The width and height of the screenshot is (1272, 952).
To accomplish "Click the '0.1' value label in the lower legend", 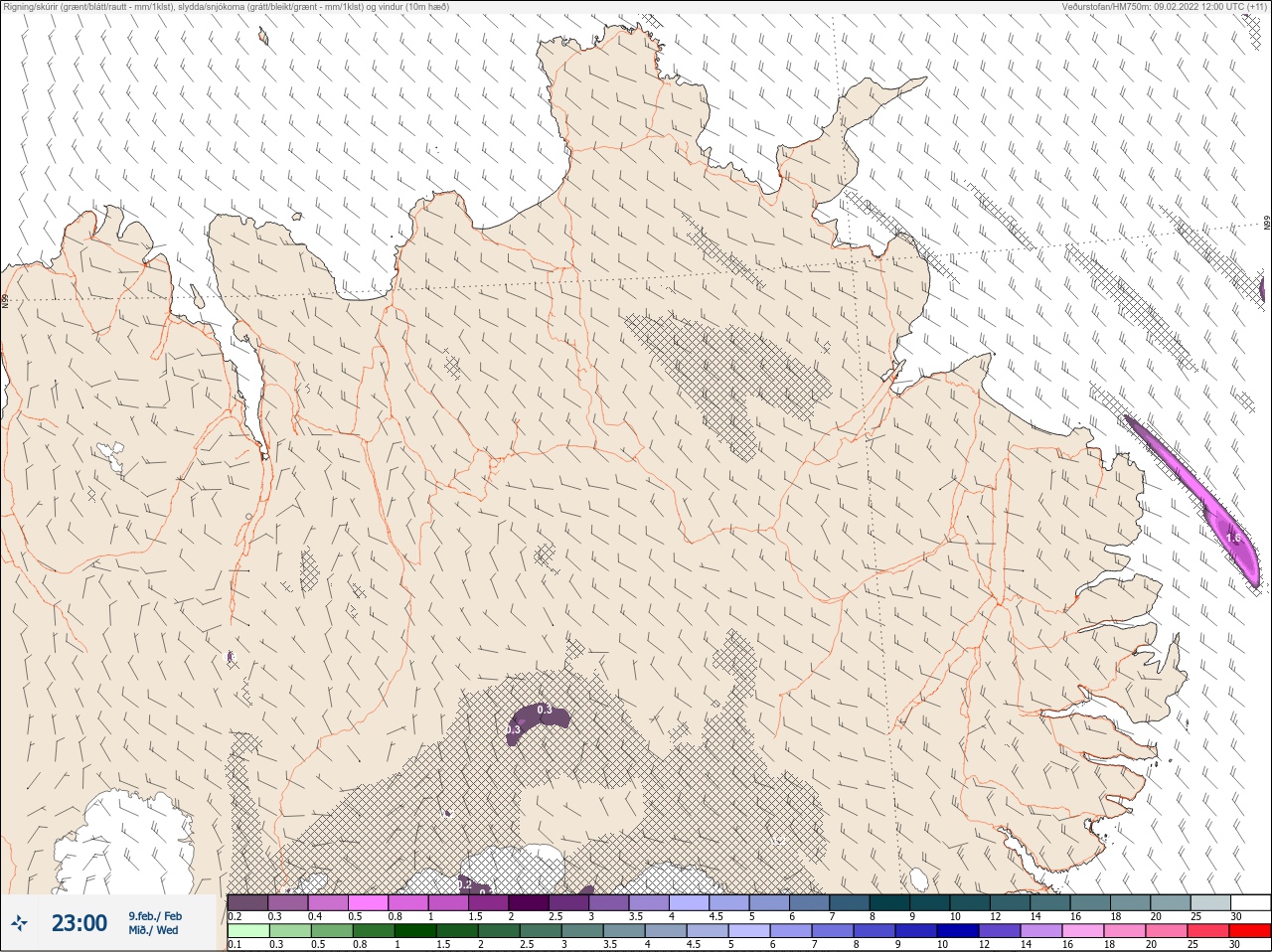I will 235,945.
